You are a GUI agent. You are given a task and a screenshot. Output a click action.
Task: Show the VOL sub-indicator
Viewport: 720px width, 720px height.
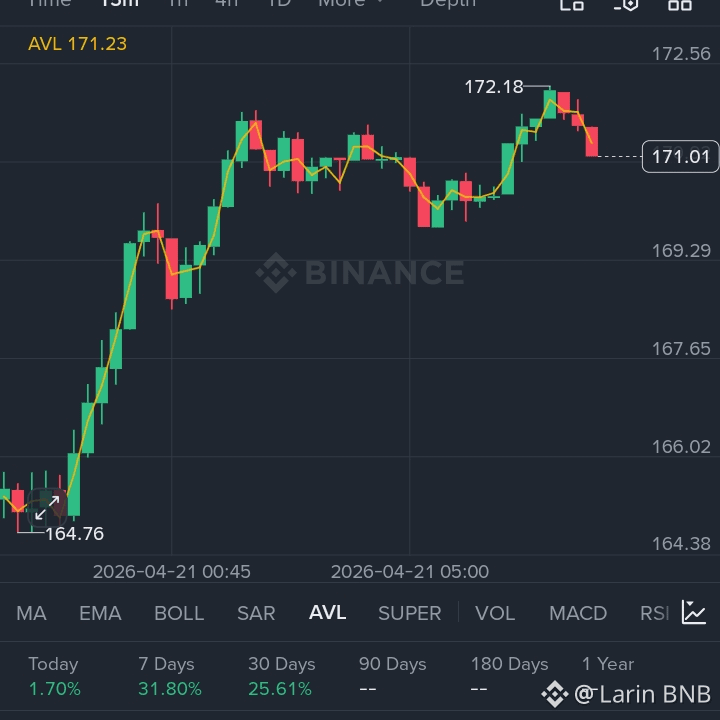coord(495,613)
